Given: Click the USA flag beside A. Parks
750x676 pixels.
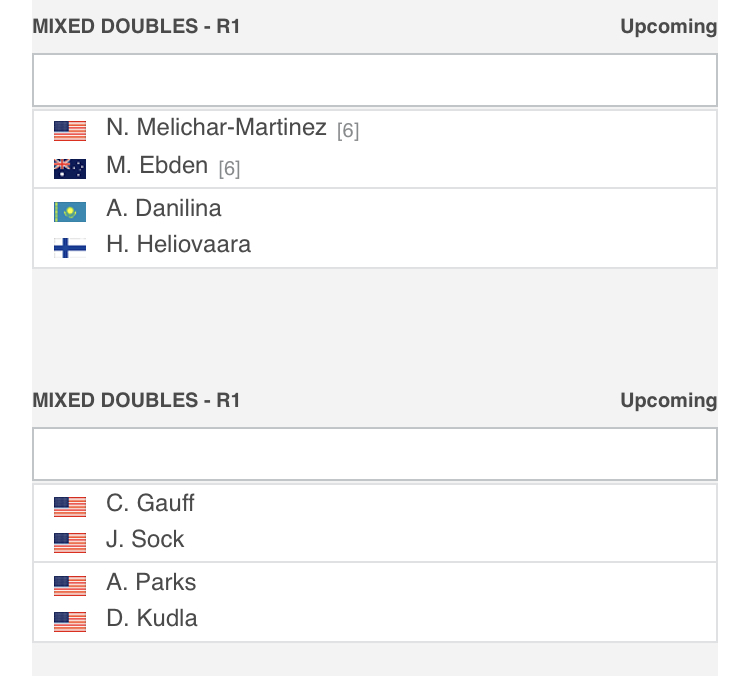Looking at the screenshot, I should click(70, 586).
